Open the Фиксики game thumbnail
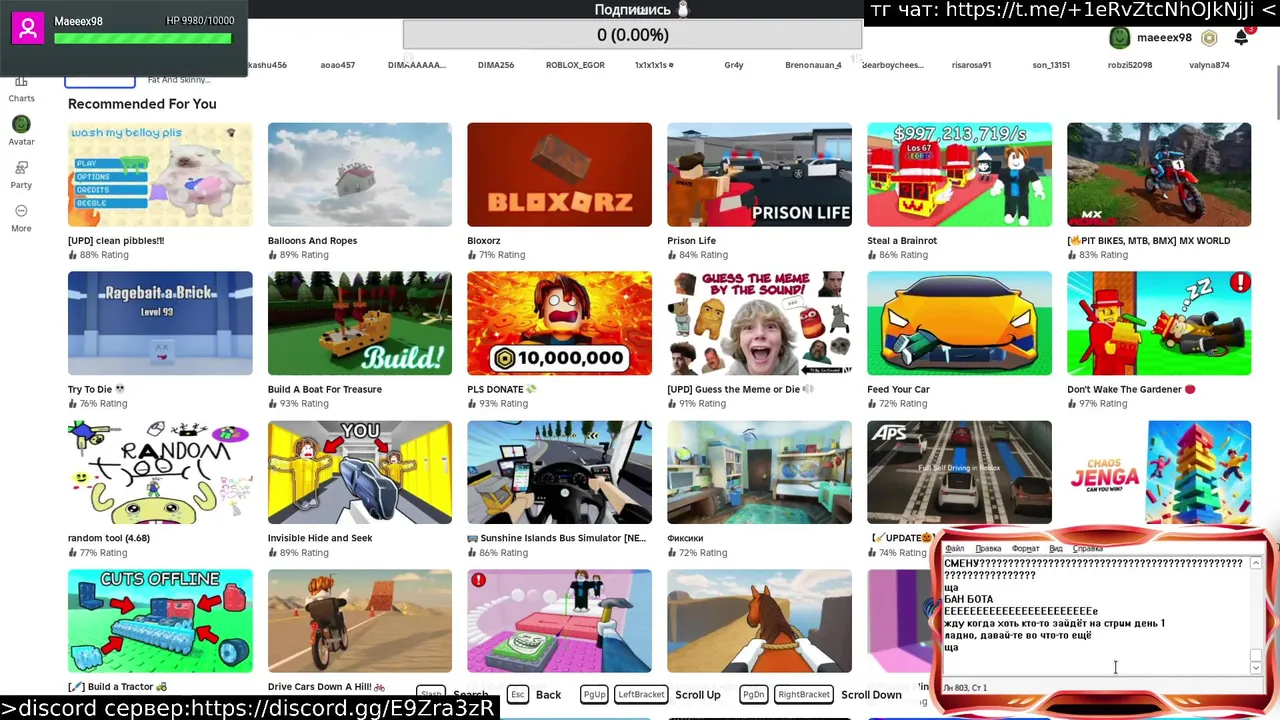The width and height of the screenshot is (1280, 720). point(759,472)
